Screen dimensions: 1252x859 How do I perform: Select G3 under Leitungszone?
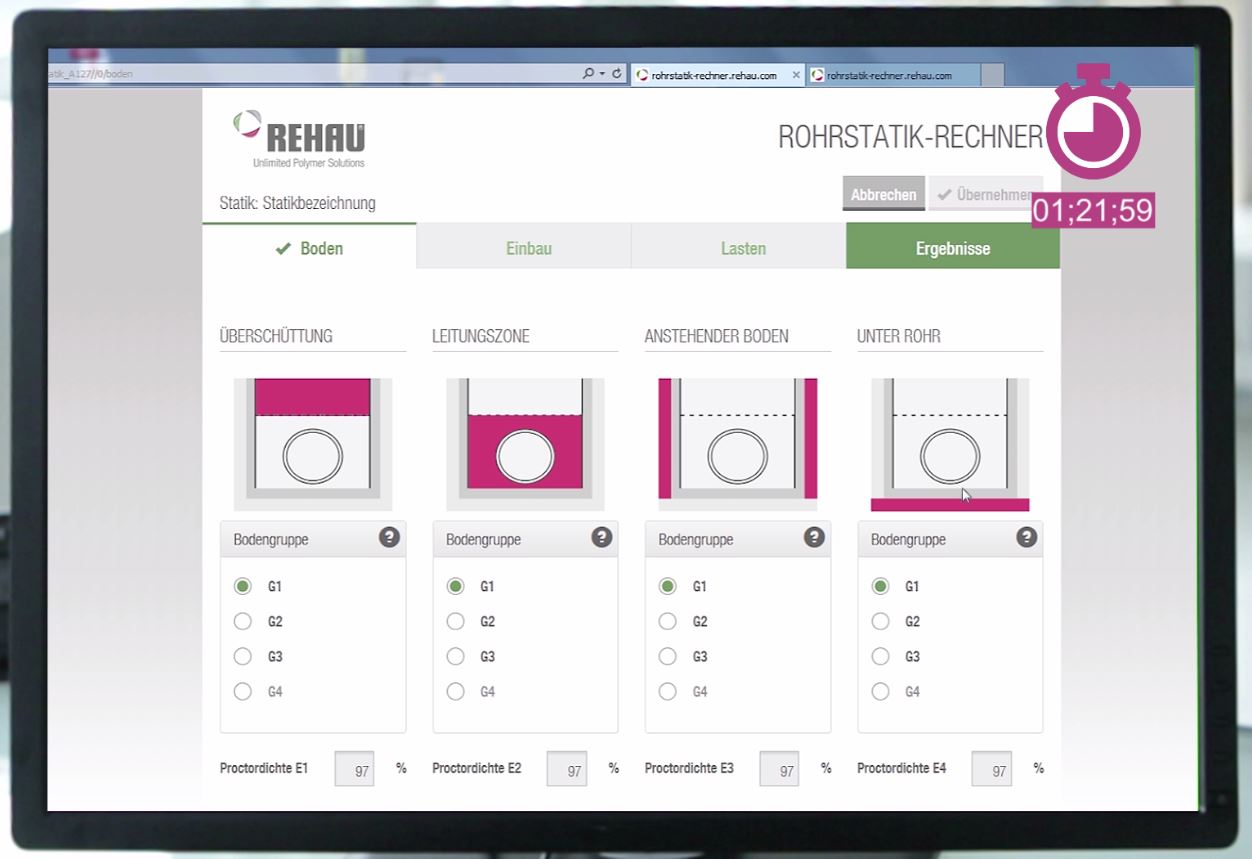tap(456, 657)
